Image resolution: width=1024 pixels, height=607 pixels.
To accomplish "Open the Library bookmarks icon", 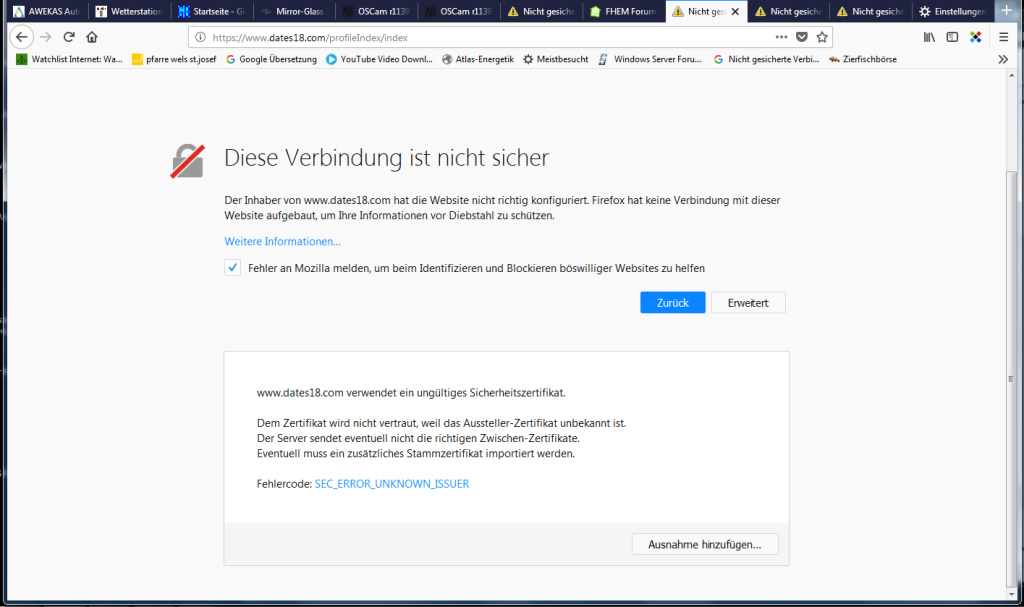I will [x=929, y=37].
